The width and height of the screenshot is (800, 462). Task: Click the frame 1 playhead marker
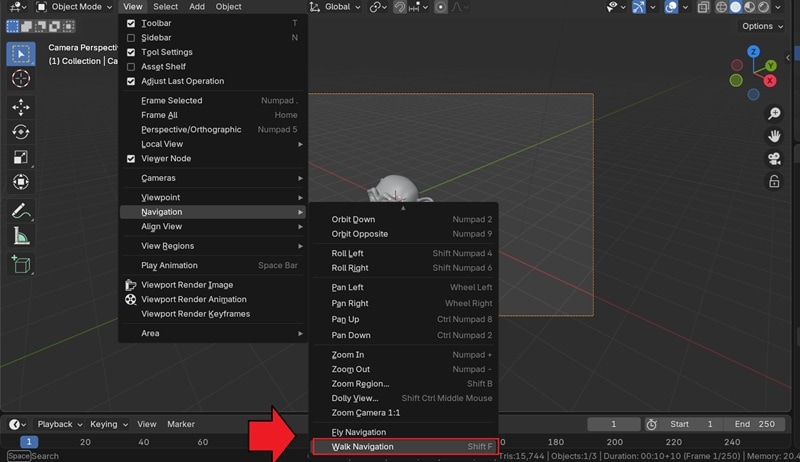pos(29,442)
